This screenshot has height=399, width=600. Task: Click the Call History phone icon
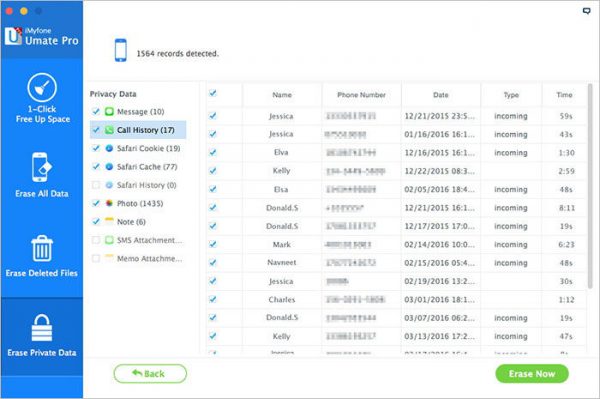click(x=109, y=130)
